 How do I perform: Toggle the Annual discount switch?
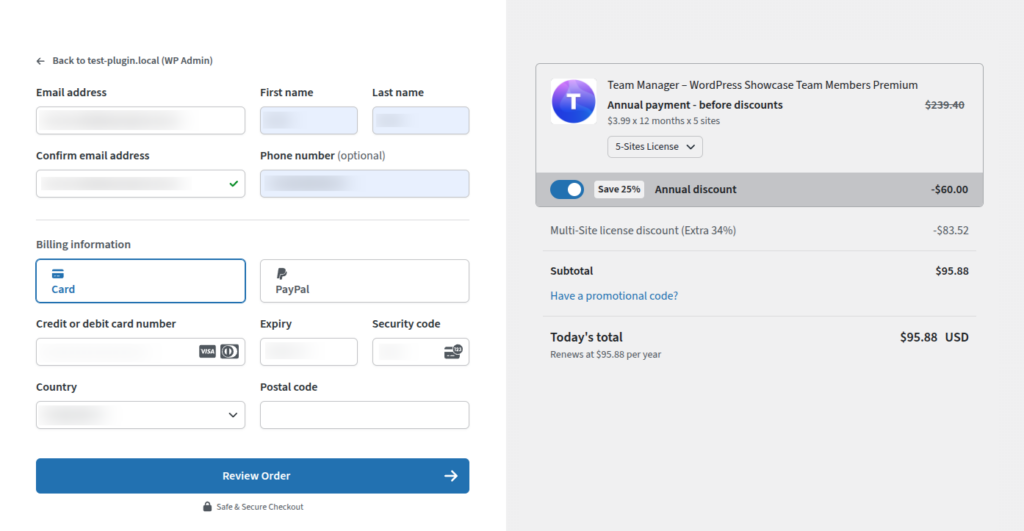point(567,189)
